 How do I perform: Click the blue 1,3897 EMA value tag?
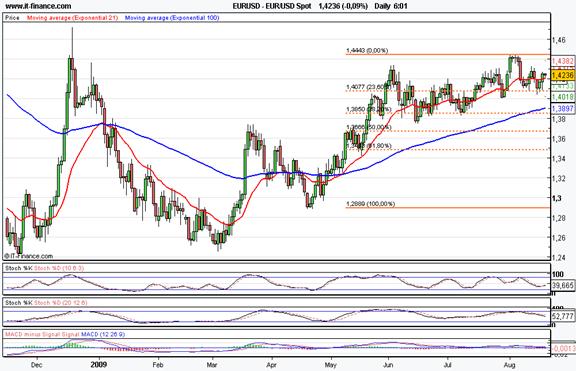[563, 108]
